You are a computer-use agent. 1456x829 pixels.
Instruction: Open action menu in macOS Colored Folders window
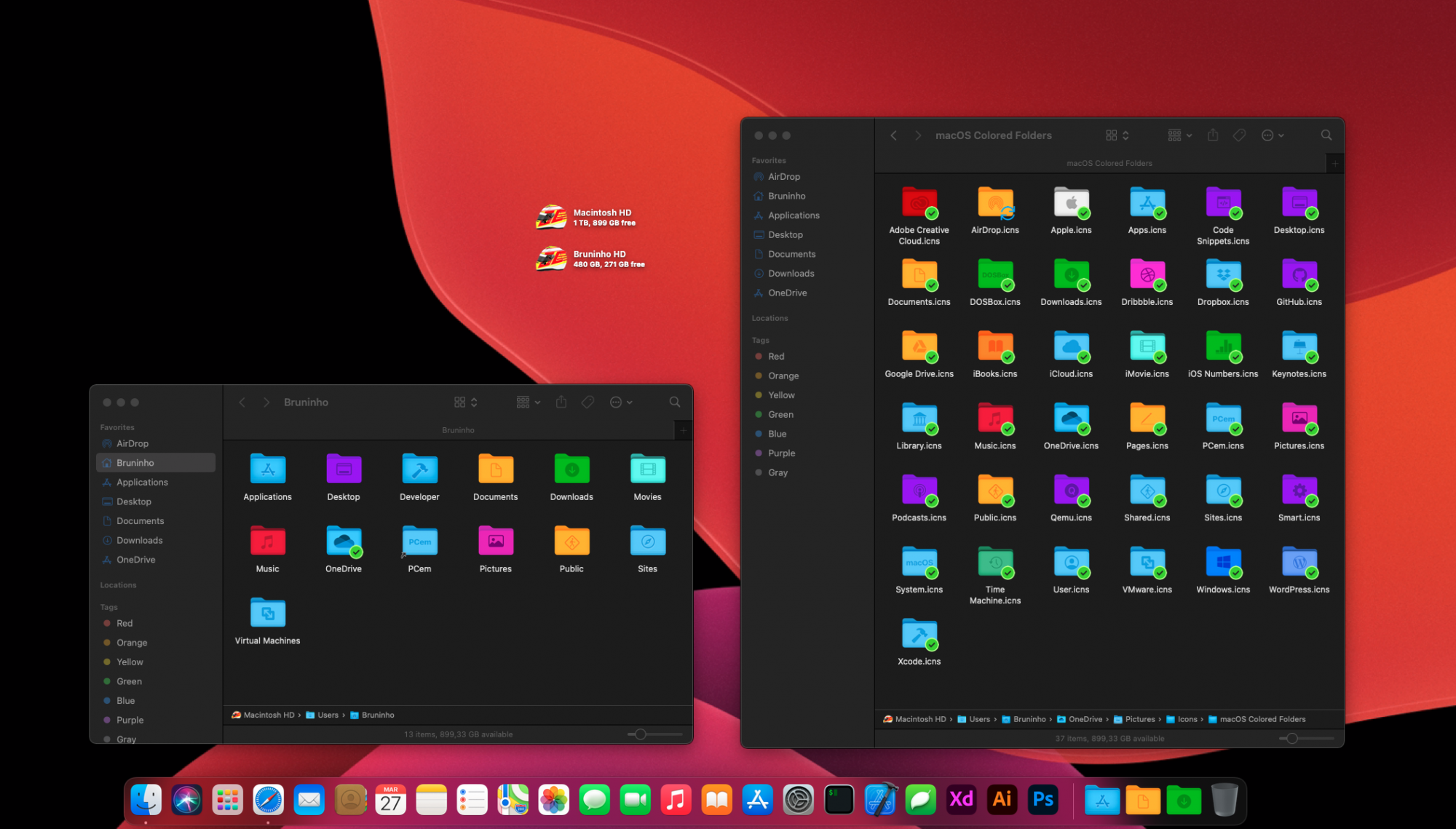click(x=1273, y=135)
